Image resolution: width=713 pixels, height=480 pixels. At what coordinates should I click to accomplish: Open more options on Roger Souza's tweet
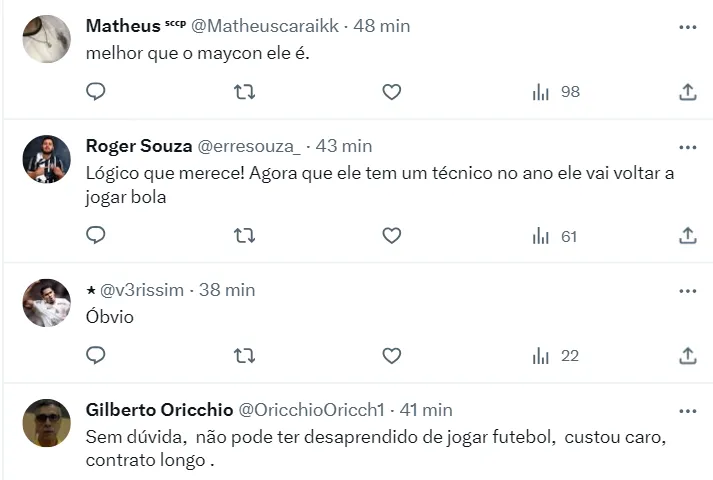688,147
